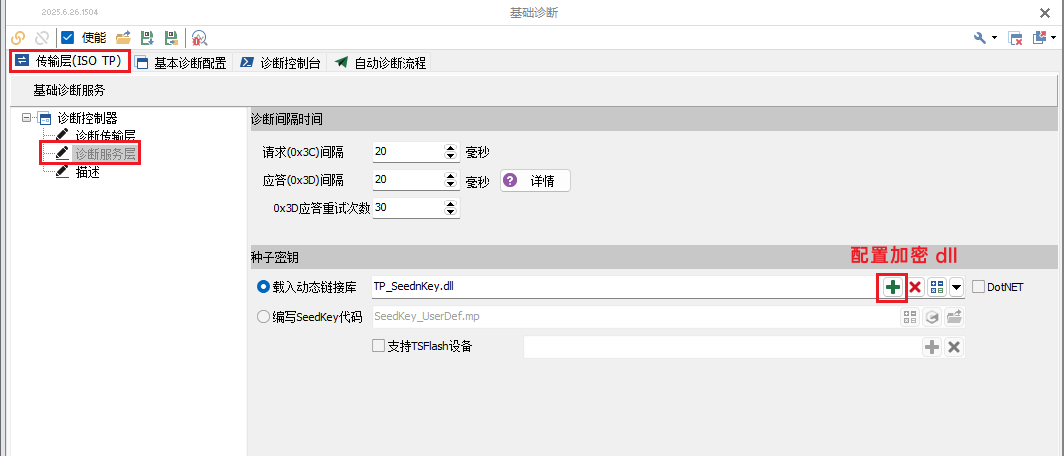Click the pop-out window icon with red arrow
The image size is (1064, 456).
coord(1038,38)
